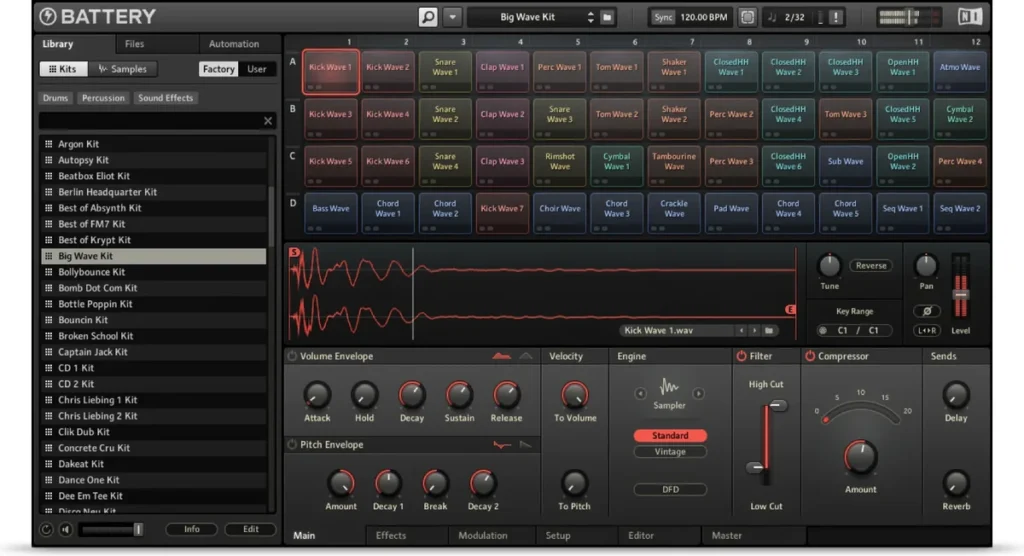The width and height of the screenshot is (1024, 556).
Task: Select next engine with right arrow
Action: (698, 393)
